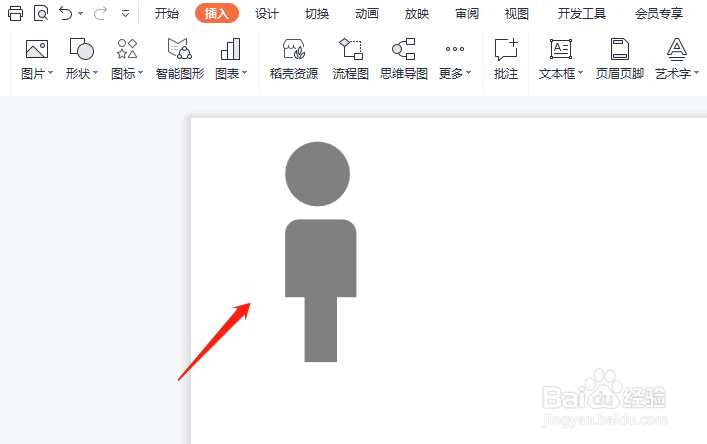Screen dimensions: 707x444
Task: Switch to the 开始 tab
Action: pyautogui.click(x=167, y=14)
